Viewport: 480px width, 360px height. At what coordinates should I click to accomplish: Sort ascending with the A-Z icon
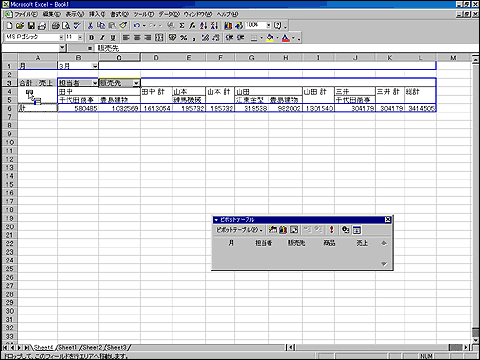203,26
